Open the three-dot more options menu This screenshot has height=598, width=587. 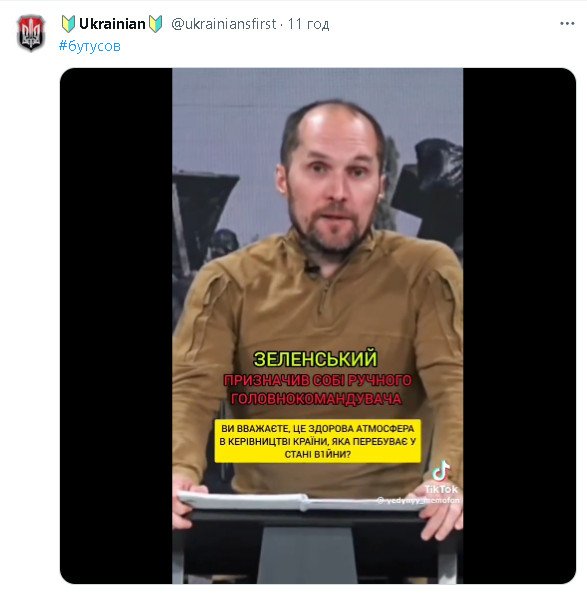[x=567, y=24]
